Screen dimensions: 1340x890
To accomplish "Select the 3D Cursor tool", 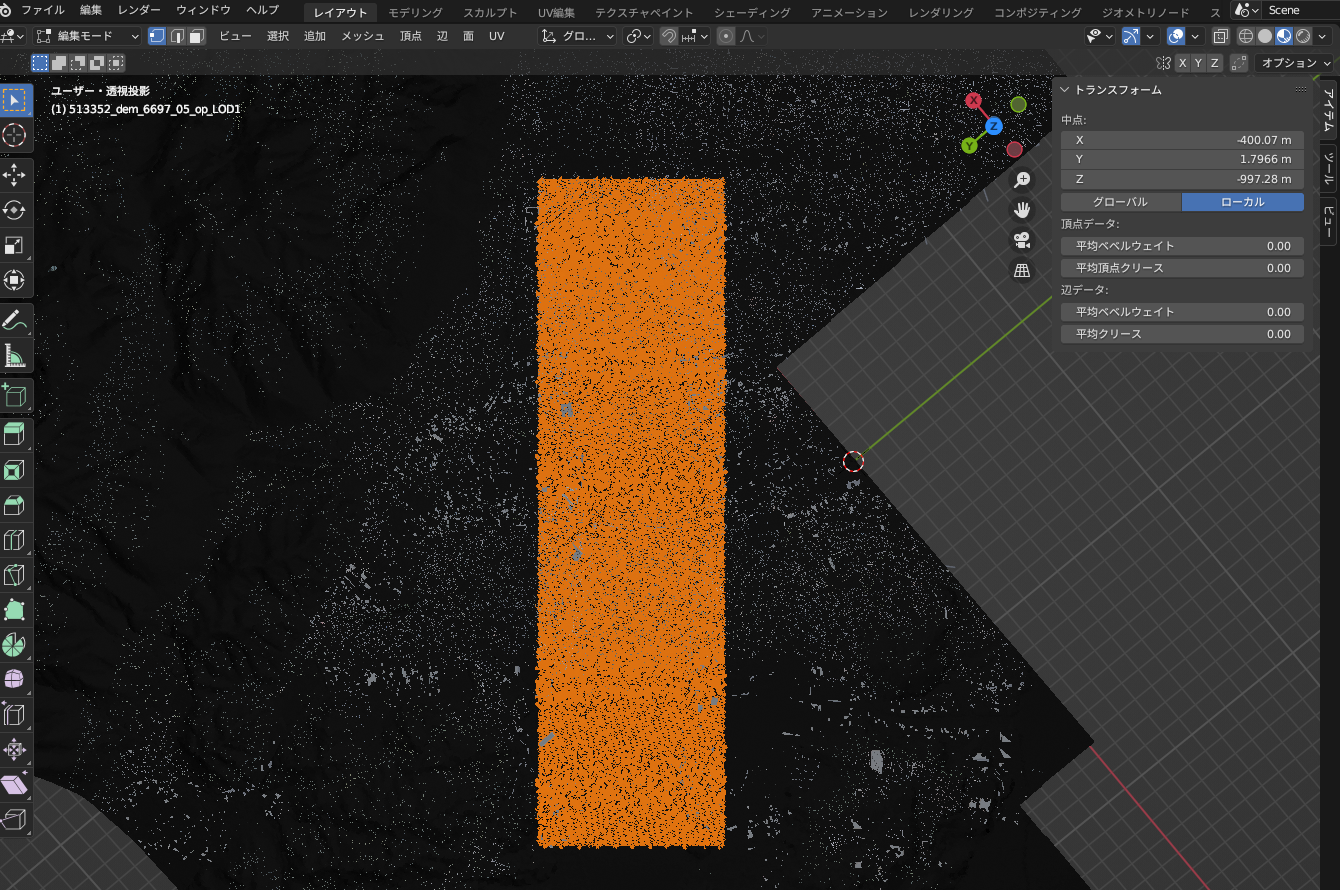I will click(15, 136).
